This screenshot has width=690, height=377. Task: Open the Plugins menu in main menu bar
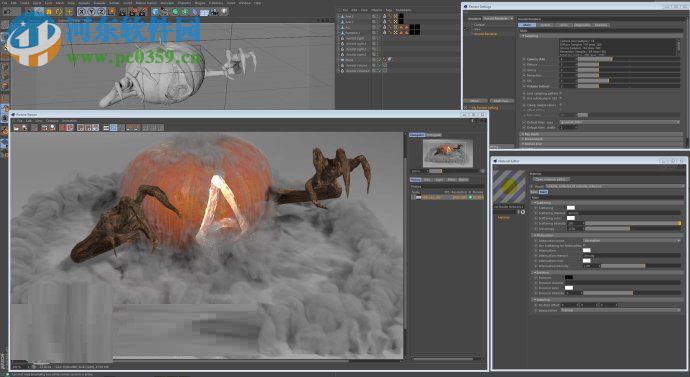pyautogui.click(x=200, y=3)
